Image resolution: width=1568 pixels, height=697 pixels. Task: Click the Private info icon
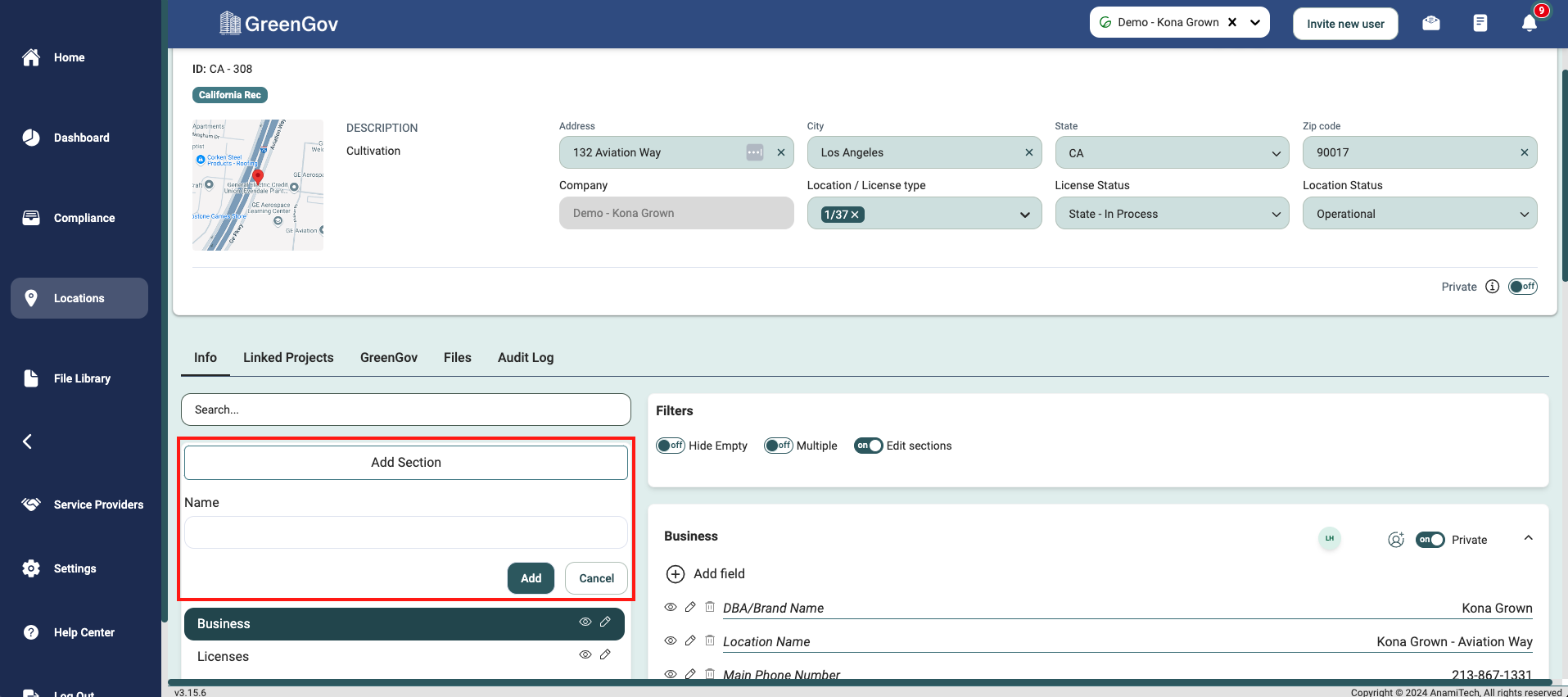1492,287
